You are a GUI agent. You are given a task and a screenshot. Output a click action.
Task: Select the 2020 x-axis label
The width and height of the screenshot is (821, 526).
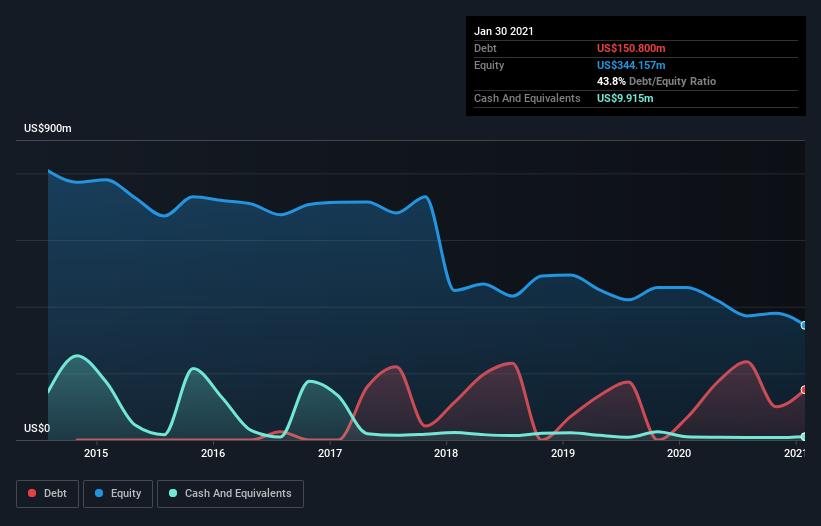pos(679,453)
